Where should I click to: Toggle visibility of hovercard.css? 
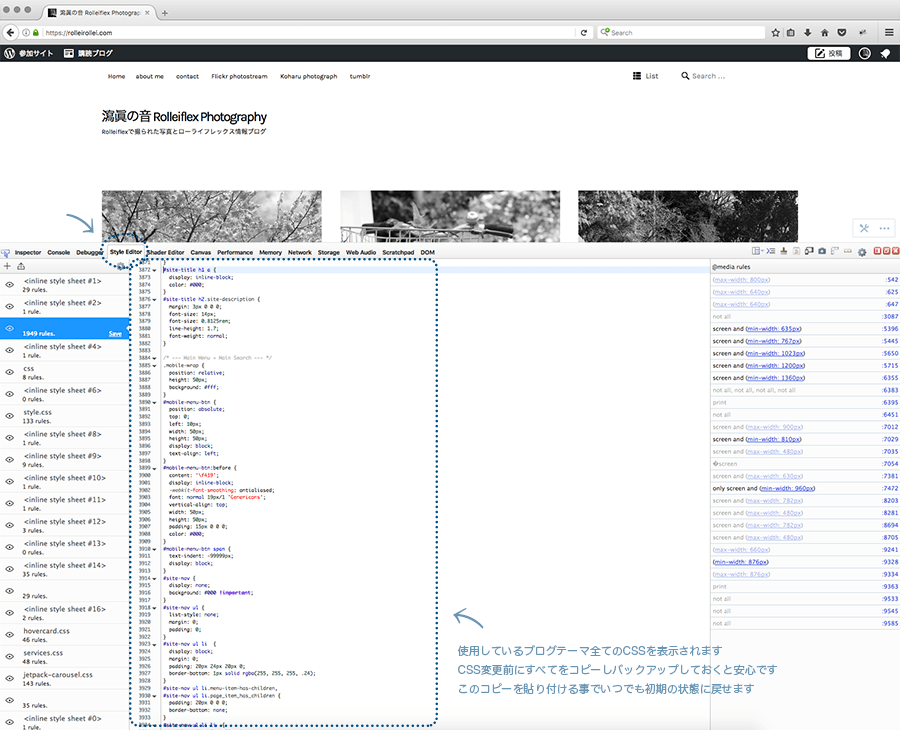tap(9, 635)
